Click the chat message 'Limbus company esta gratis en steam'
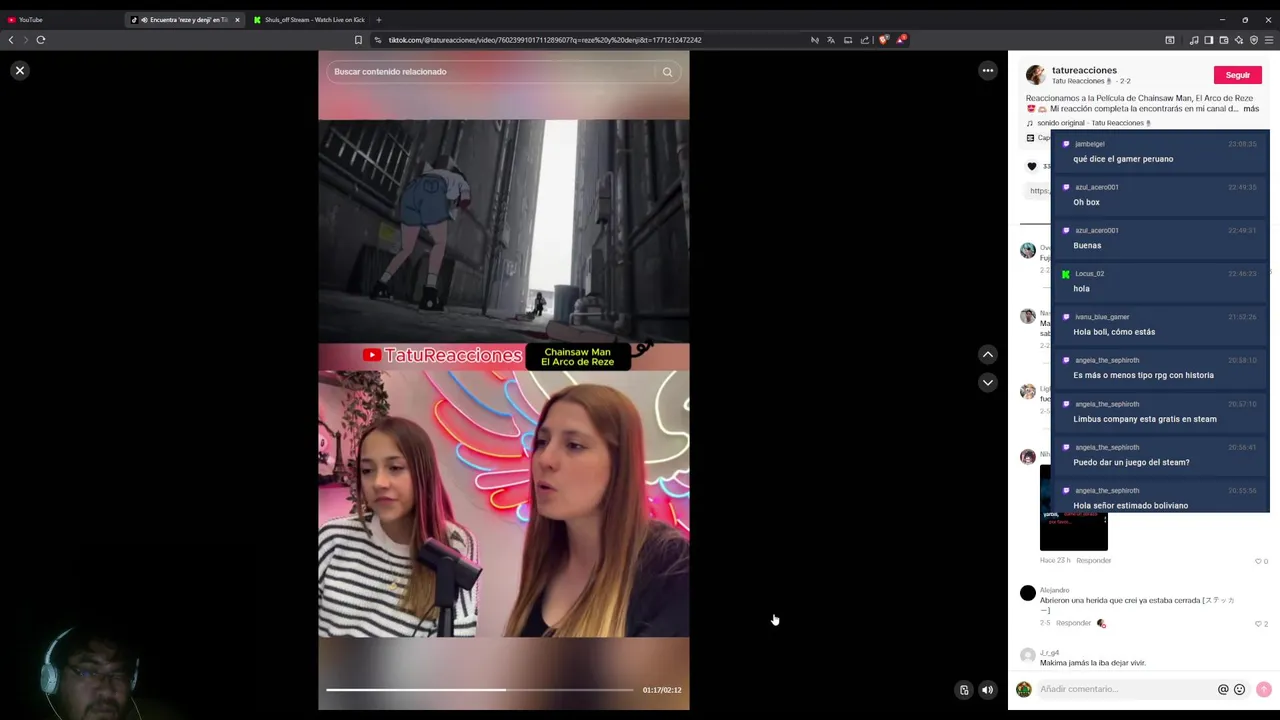This screenshot has width=1280, height=720. tap(1145, 419)
